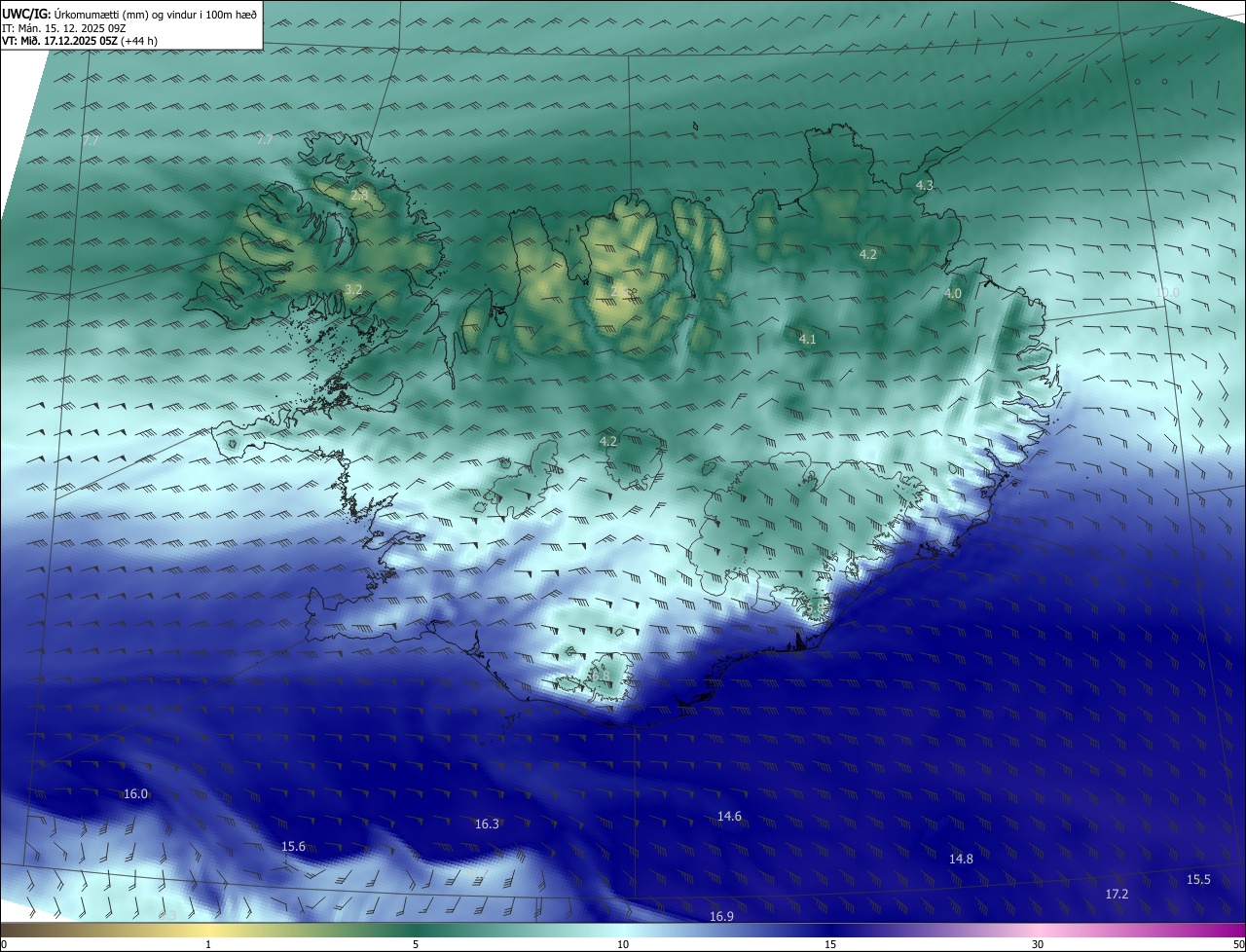Click the 3.2 value in the Westfjords

353,290
